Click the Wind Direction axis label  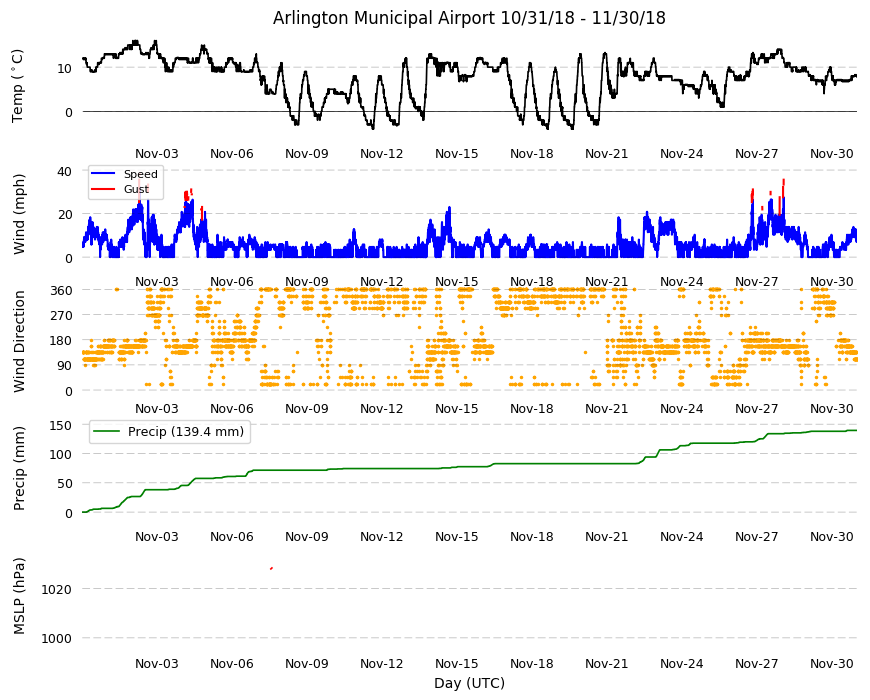[x=19, y=342]
